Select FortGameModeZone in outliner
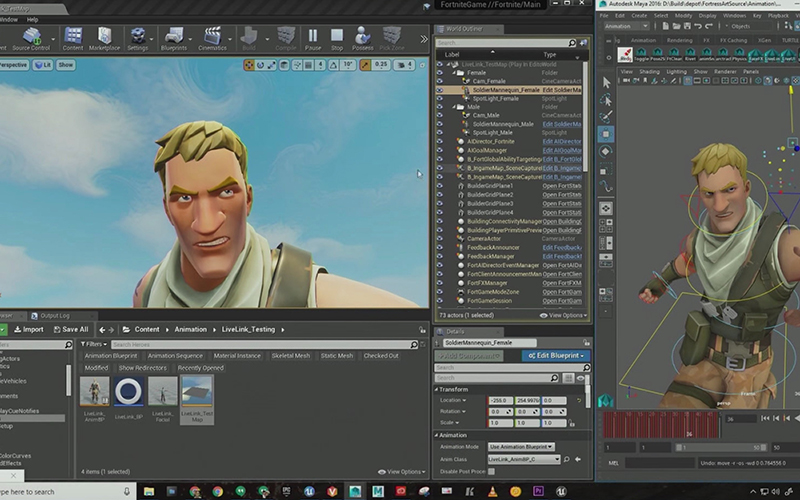This screenshot has height=500, width=800. tap(493, 292)
